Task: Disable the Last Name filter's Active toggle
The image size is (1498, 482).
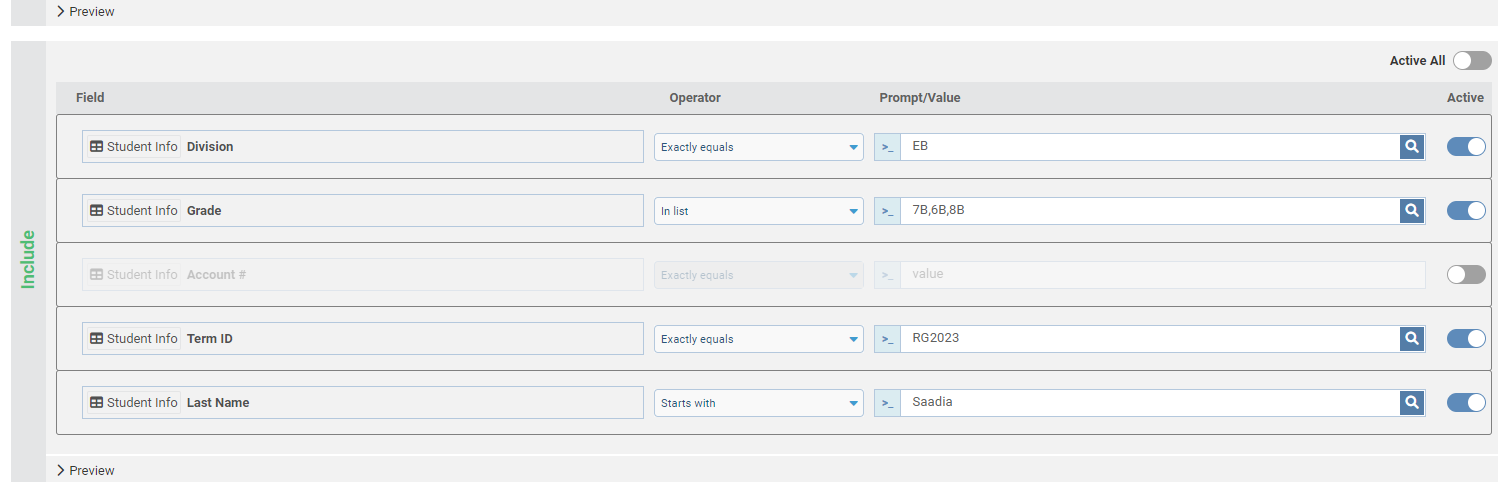Action: (x=1466, y=403)
